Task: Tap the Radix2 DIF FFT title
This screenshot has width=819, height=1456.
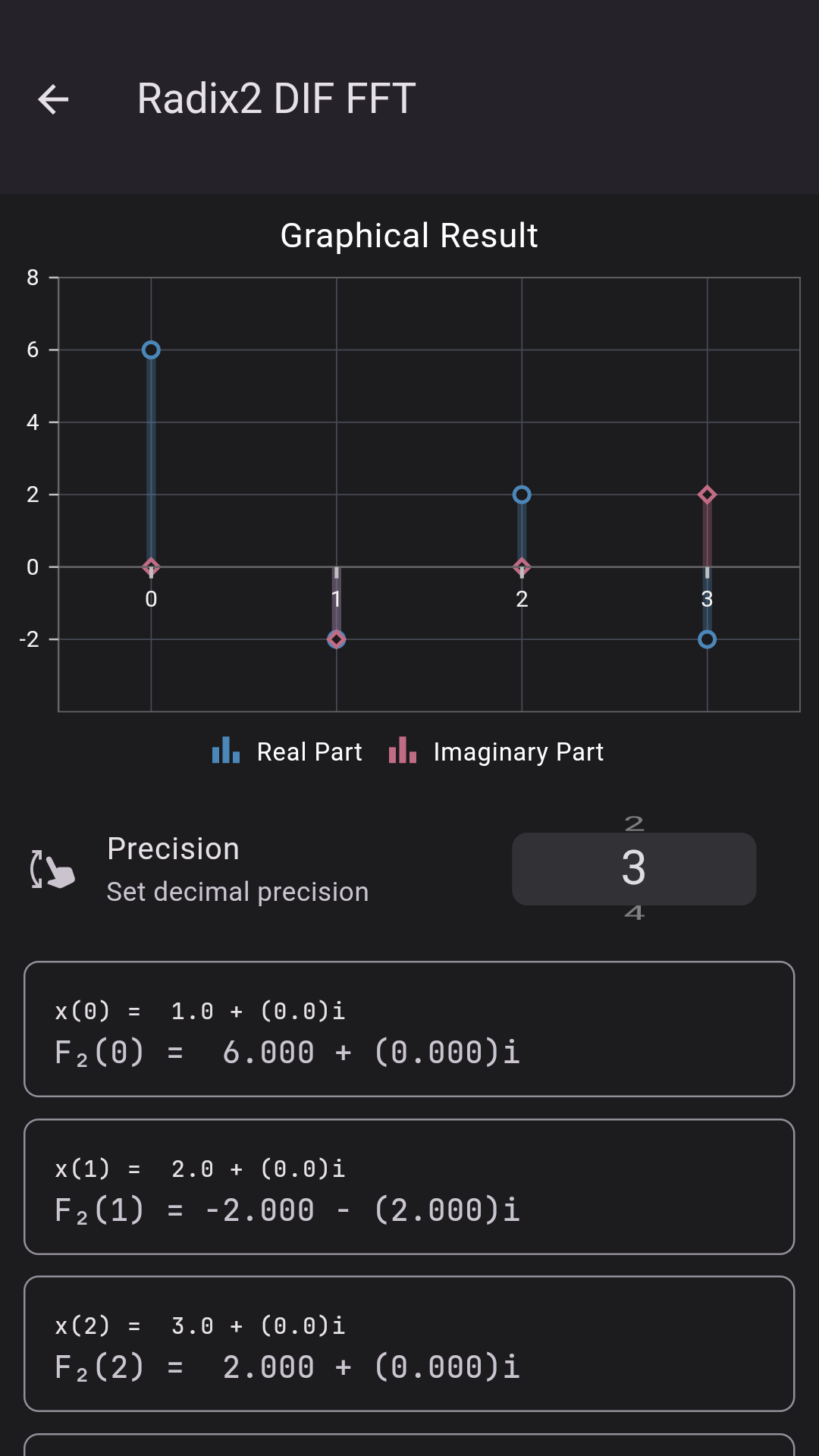Action: 276,99
